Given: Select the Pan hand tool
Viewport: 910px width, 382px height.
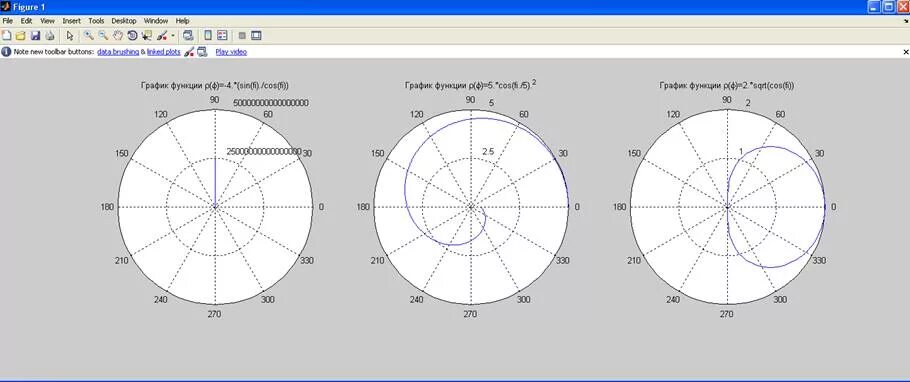Looking at the screenshot, I should 118,35.
